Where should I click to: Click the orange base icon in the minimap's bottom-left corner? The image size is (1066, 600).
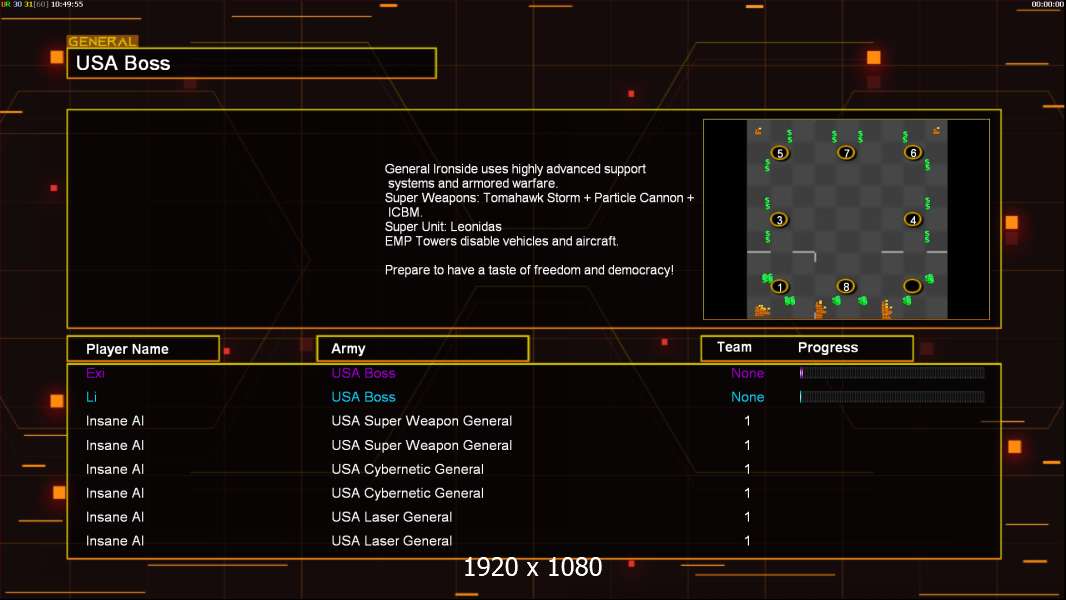coord(762,311)
